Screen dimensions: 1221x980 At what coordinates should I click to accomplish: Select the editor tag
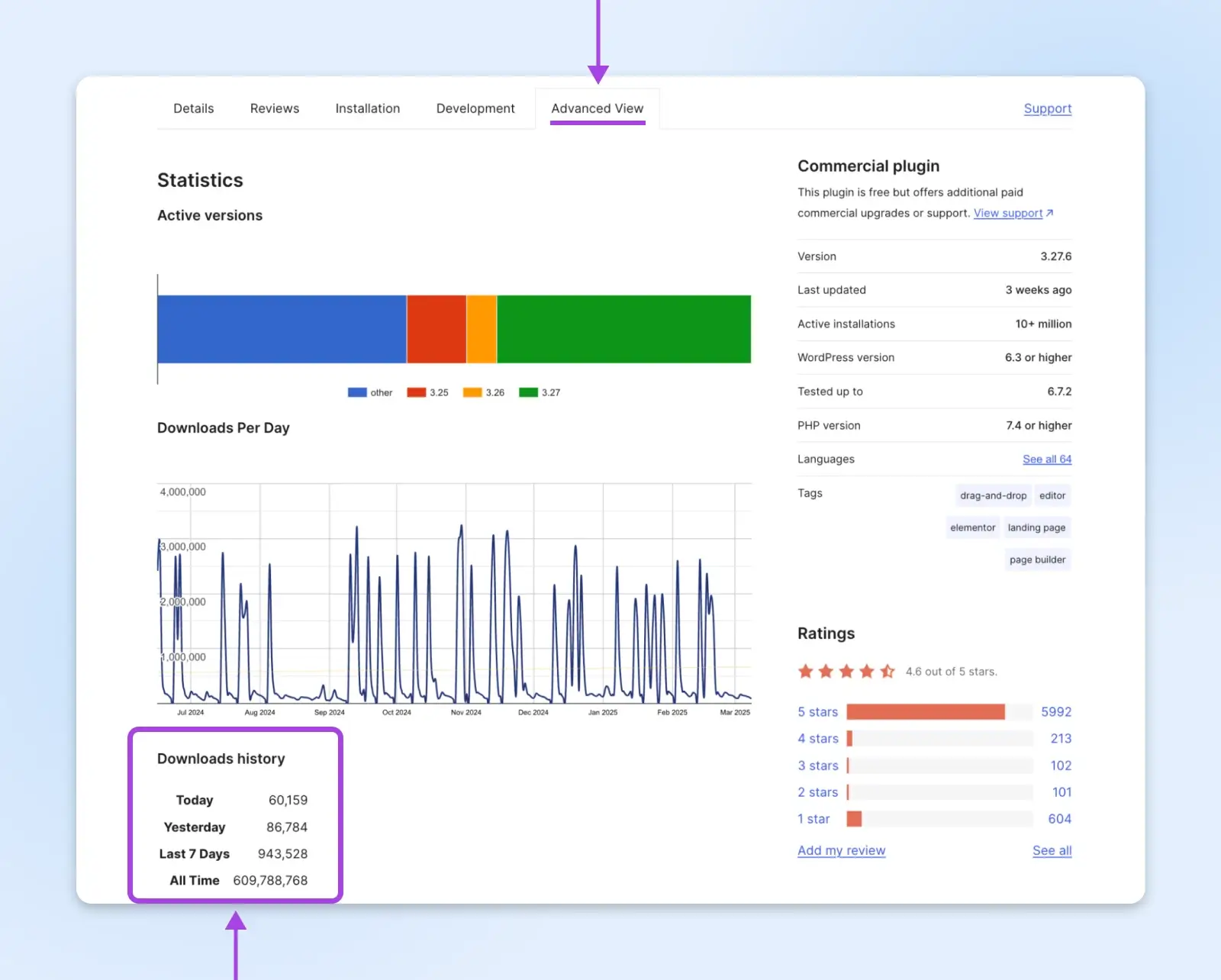[1052, 495]
